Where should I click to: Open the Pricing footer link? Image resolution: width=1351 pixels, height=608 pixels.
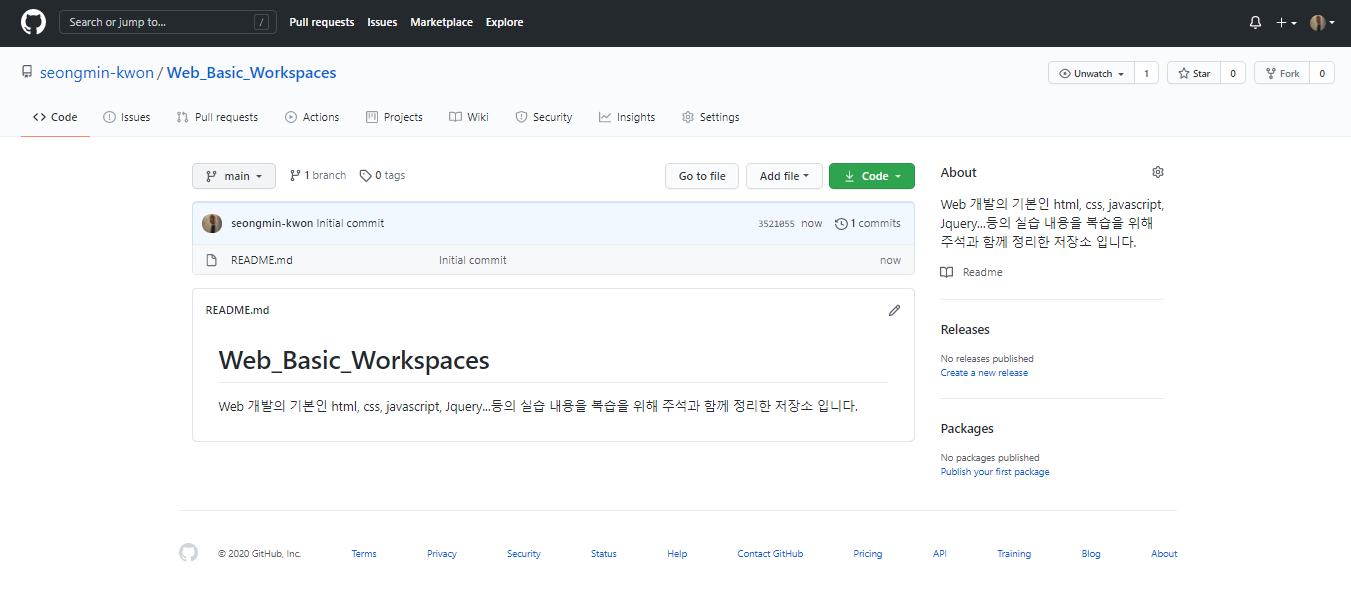tap(868, 554)
